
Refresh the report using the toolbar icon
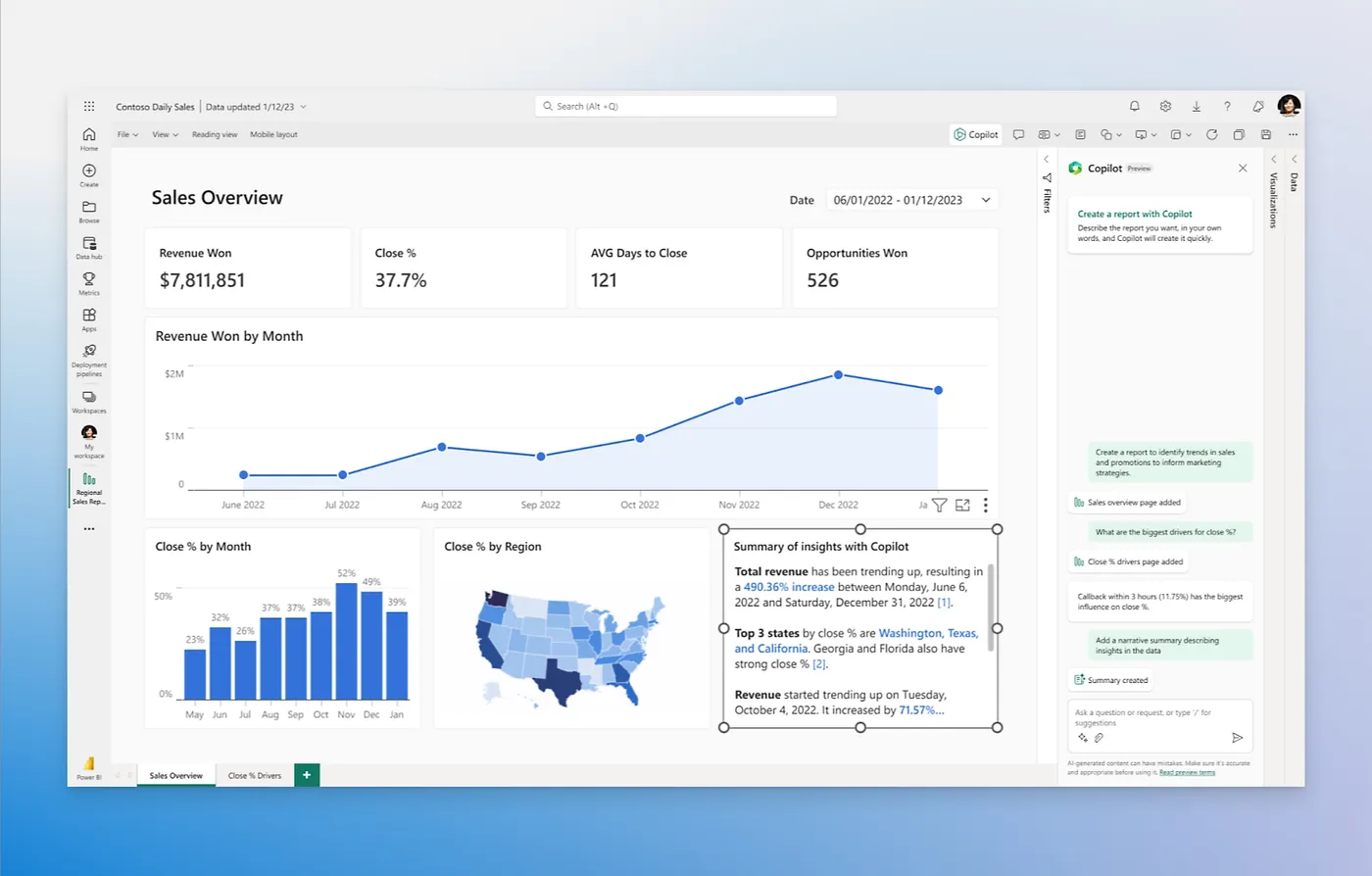click(x=1211, y=134)
